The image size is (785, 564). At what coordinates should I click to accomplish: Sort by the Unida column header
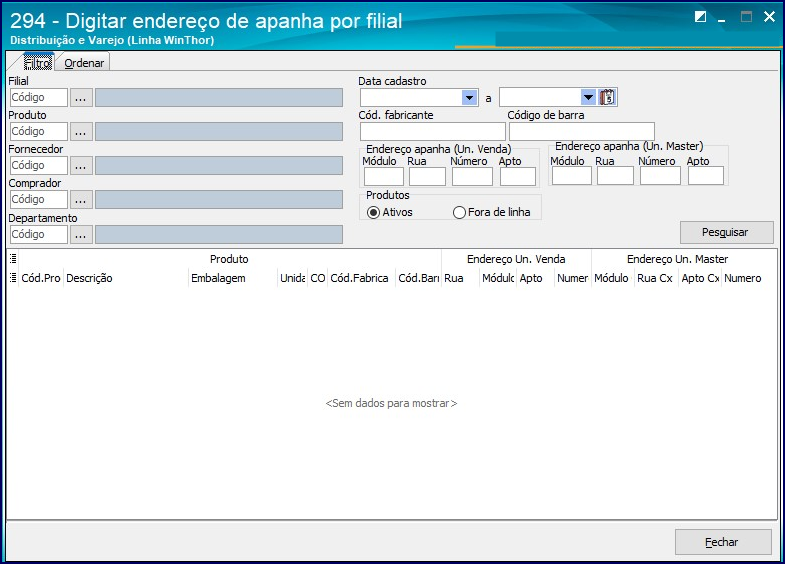pos(292,278)
